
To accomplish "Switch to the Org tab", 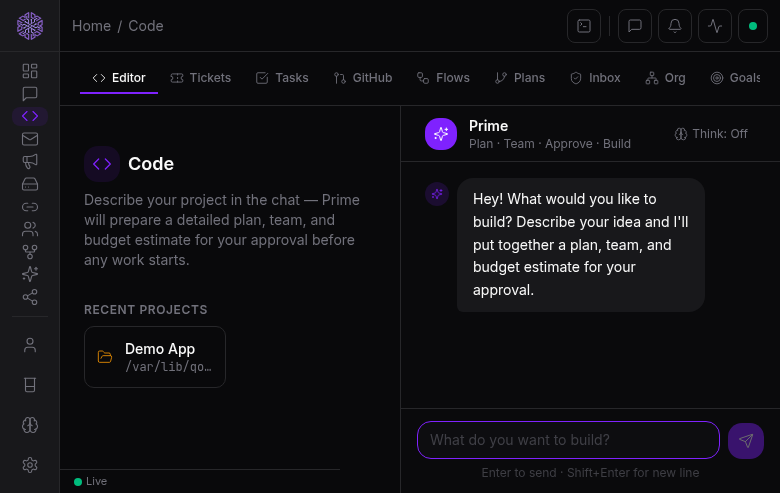I will pos(665,78).
